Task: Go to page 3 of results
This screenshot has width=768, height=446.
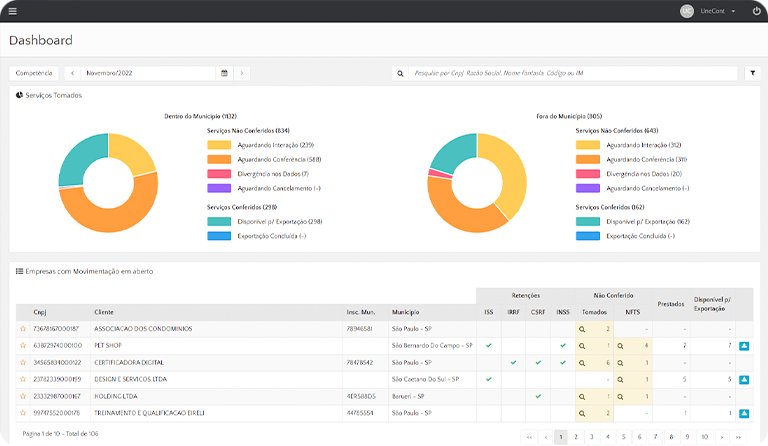Action: tap(593, 437)
